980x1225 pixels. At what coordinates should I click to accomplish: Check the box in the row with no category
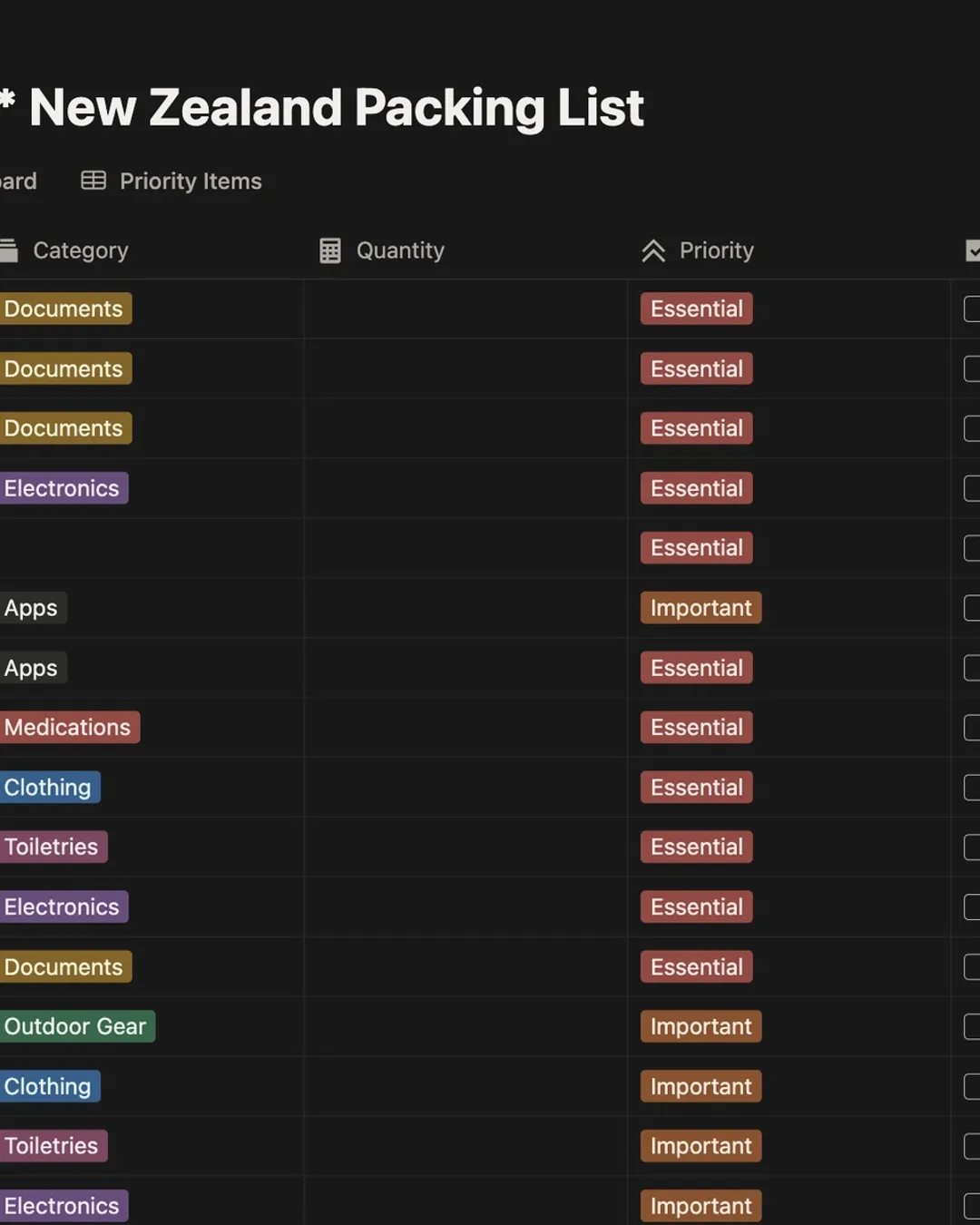pos(972,548)
